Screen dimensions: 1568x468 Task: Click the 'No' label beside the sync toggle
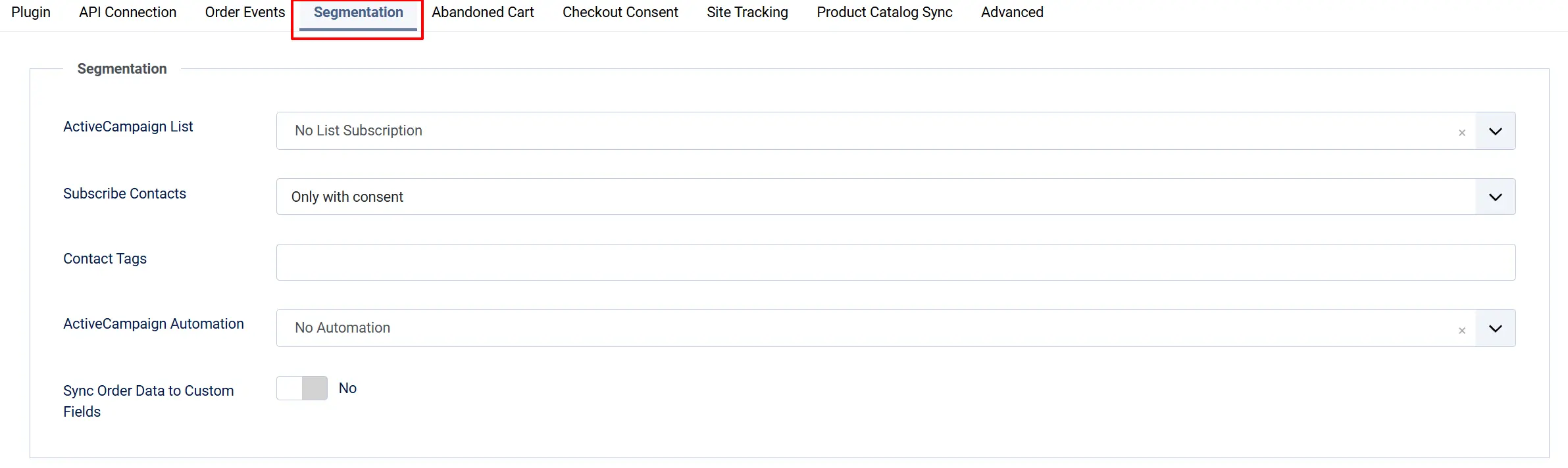347,388
